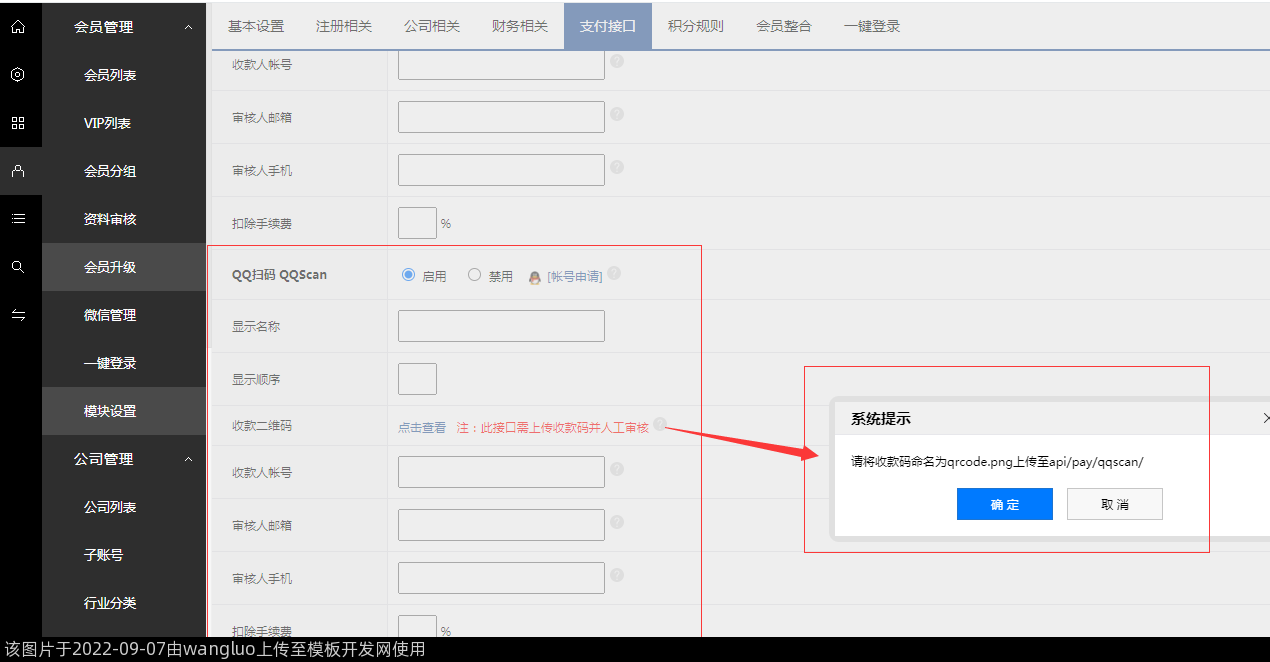The width and height of the screenshot is (1270, 662).
Task: Click the list lines icon in the rail
Action: pos(18,219)
